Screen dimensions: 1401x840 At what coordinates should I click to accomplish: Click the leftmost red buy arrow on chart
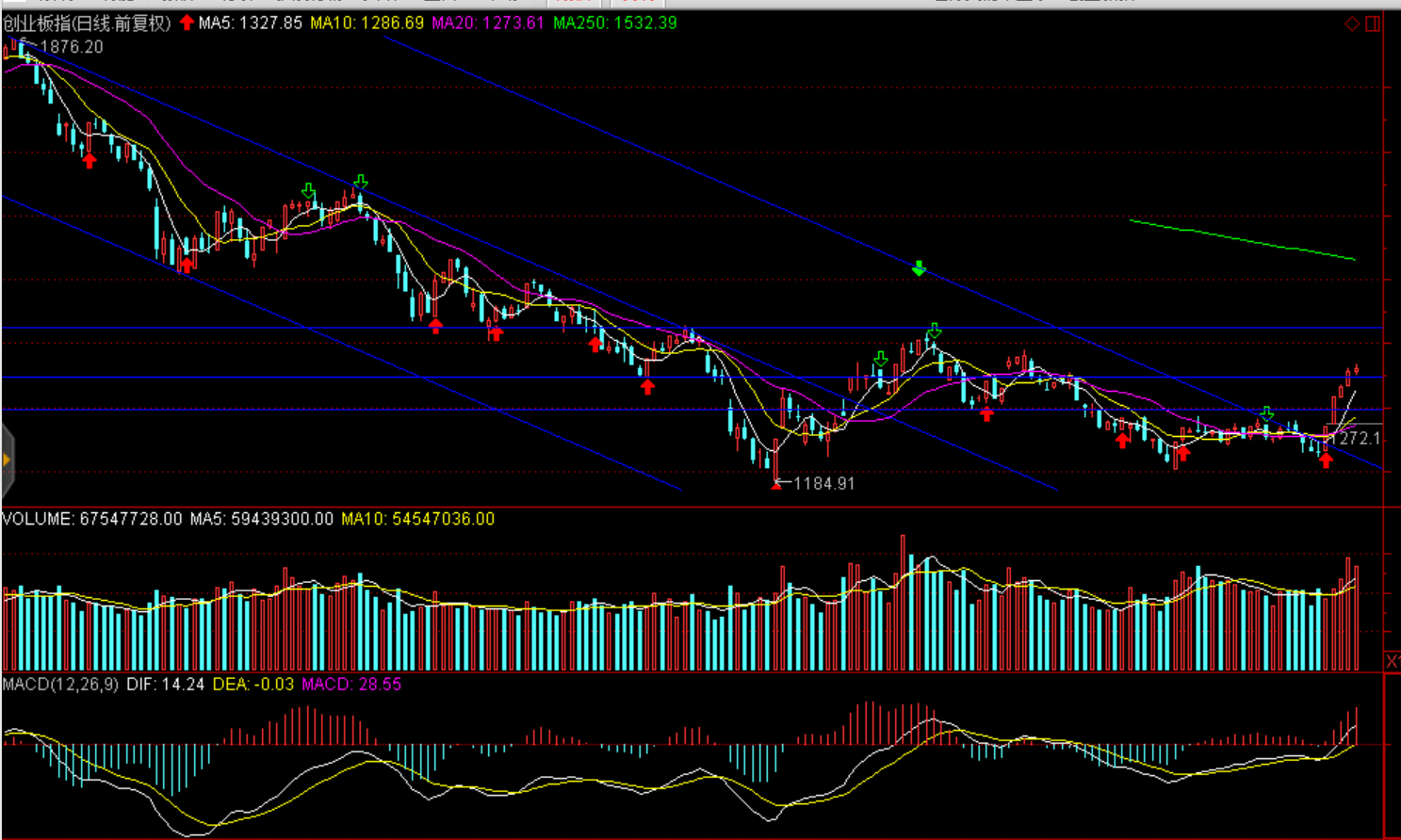click(90, 161)
